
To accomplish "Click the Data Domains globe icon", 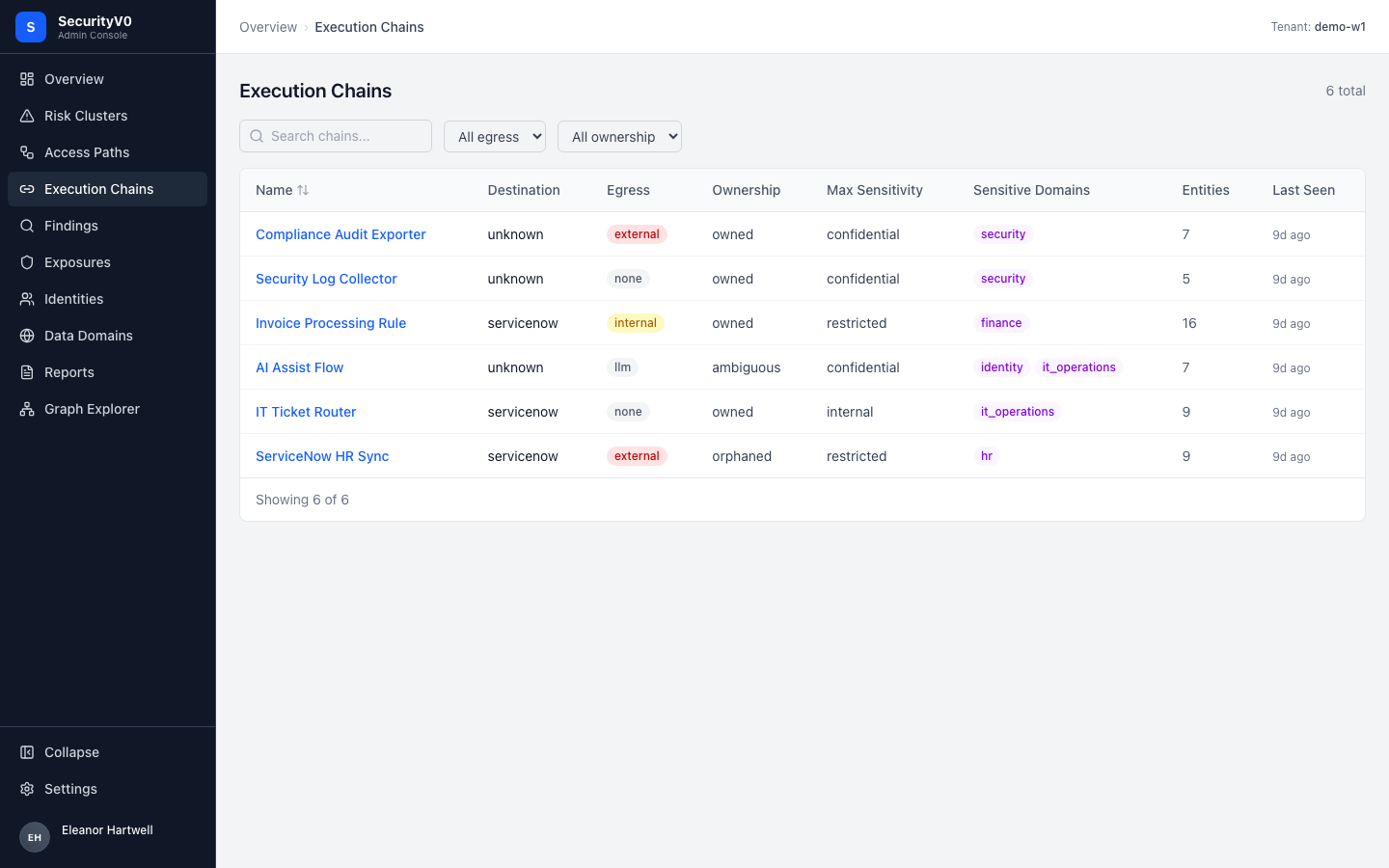I will (27, 336).
